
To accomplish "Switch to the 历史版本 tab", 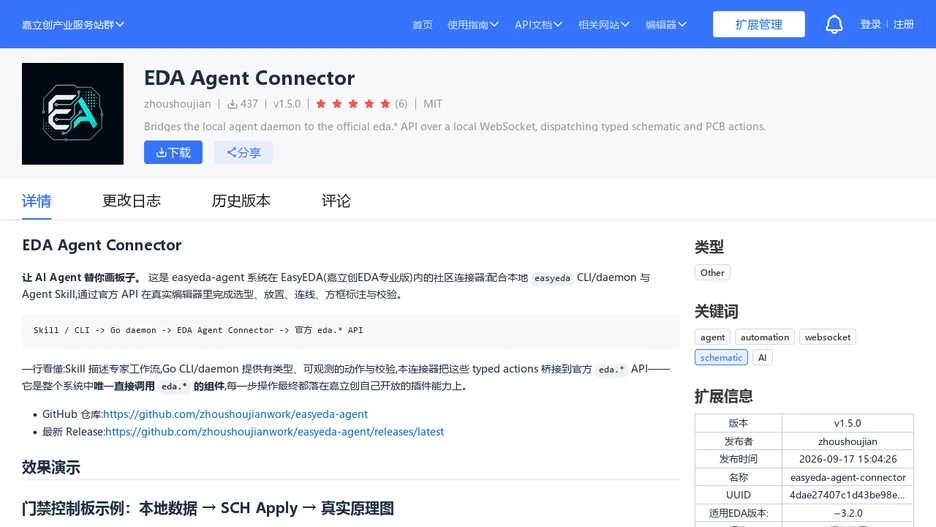I will pyautogui.click(x=241, y=201).
